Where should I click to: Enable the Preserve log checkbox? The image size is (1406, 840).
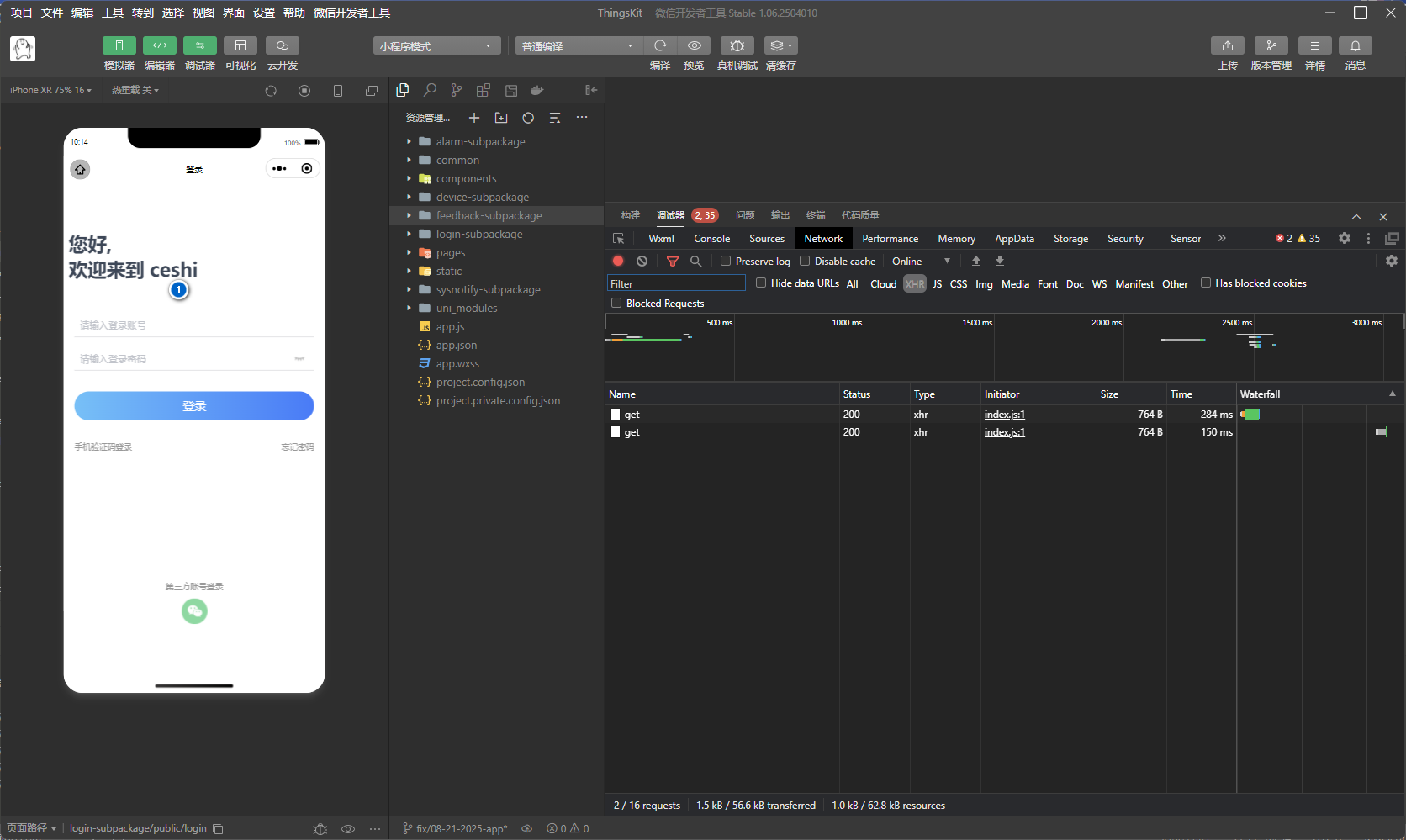coord(726,262)
